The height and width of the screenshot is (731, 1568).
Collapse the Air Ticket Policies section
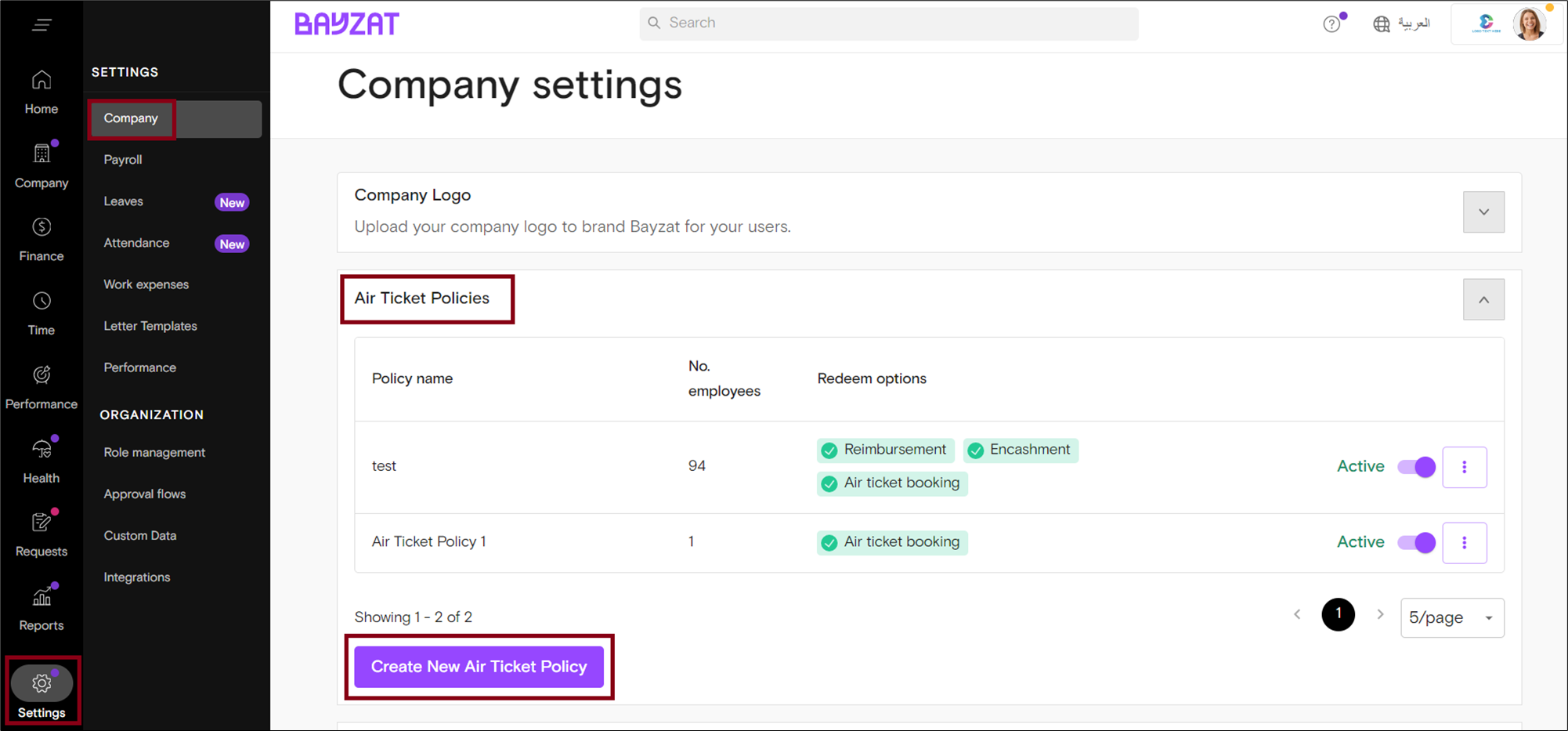coord(1483,300)
